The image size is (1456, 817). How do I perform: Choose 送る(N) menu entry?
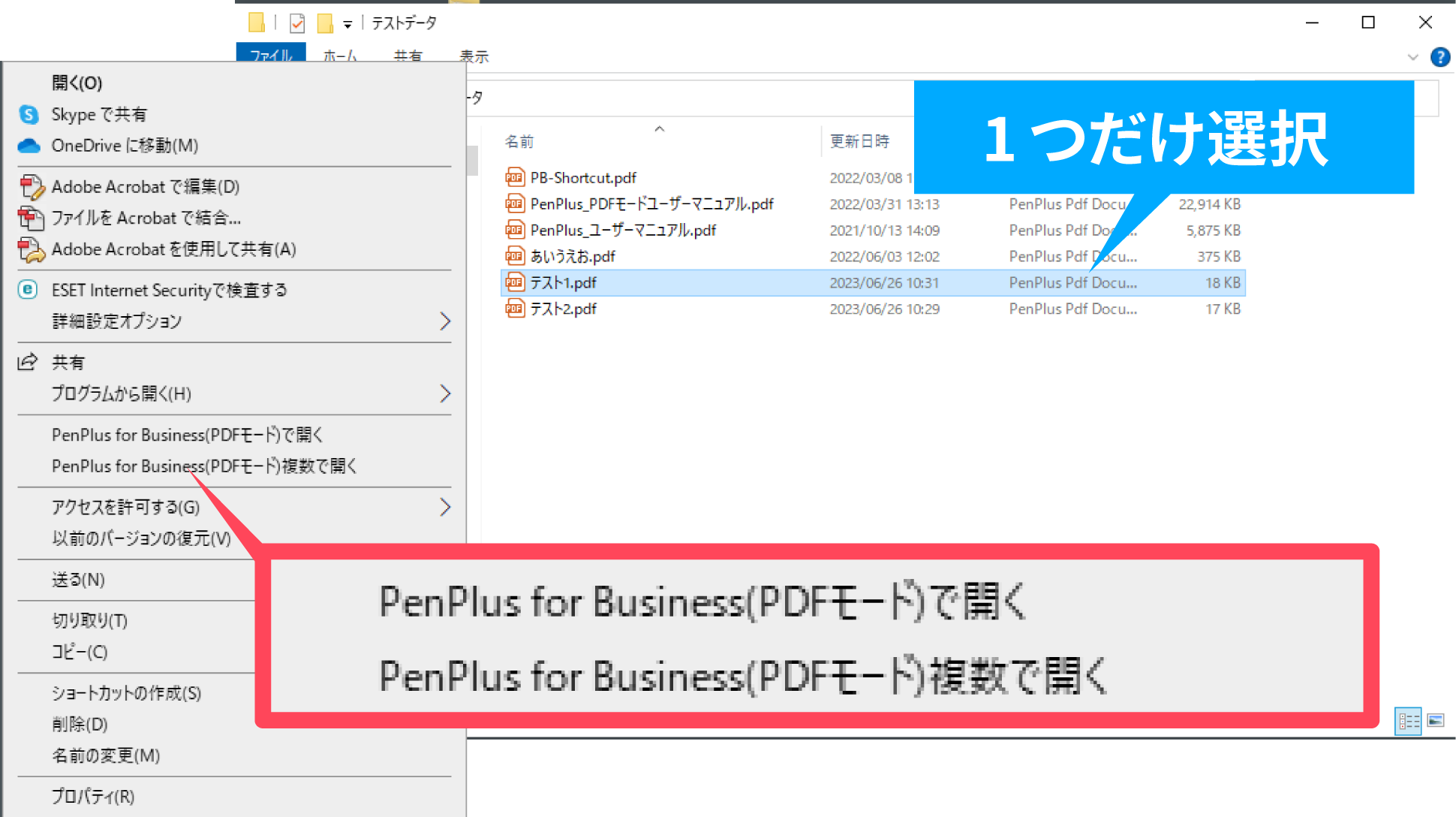(78, 580)
